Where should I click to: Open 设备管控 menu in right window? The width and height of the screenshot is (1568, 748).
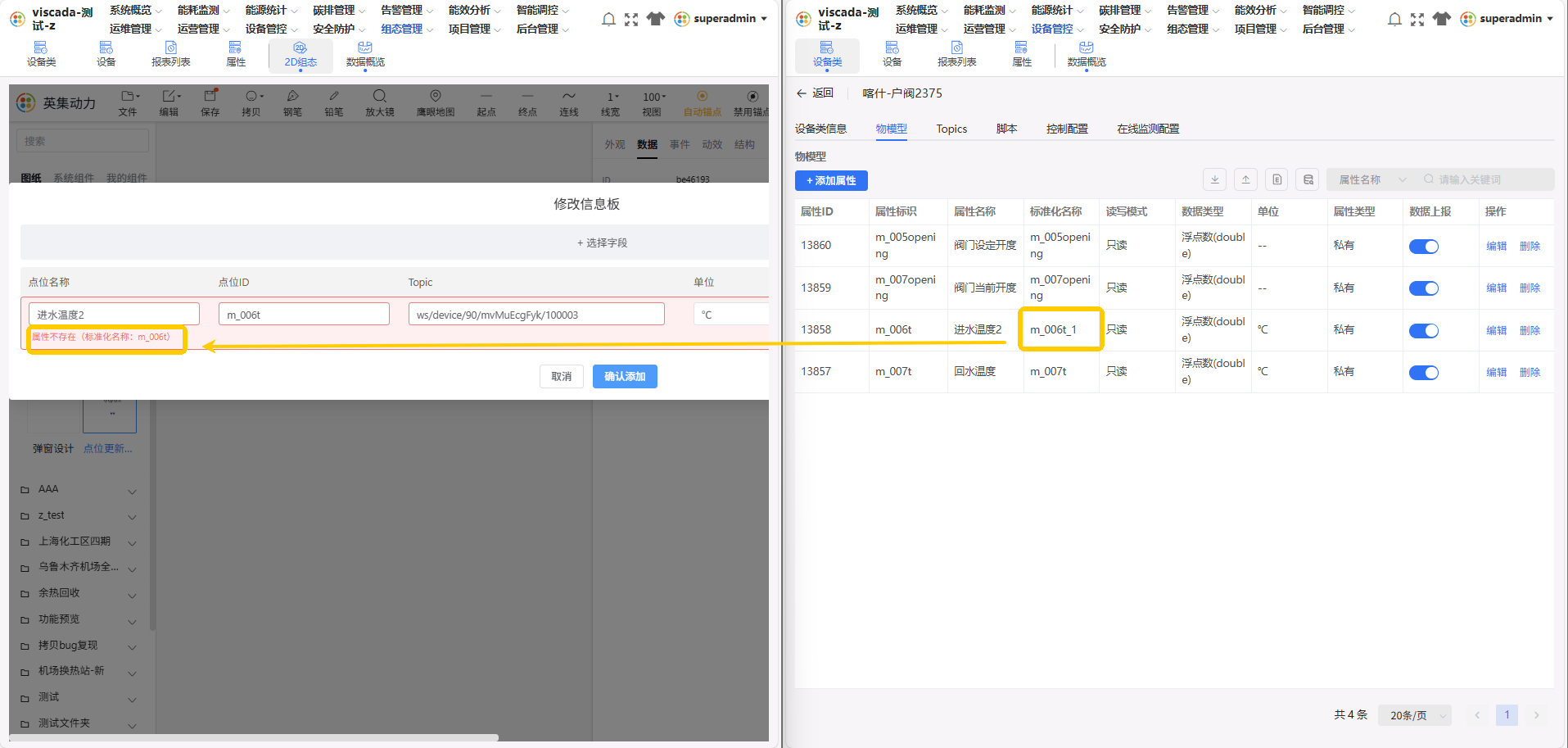click(x=1057, y=29)
